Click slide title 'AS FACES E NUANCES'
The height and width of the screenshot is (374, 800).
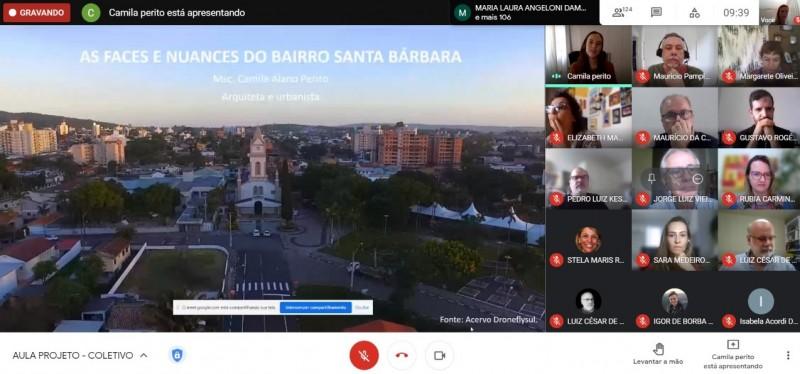270,56
